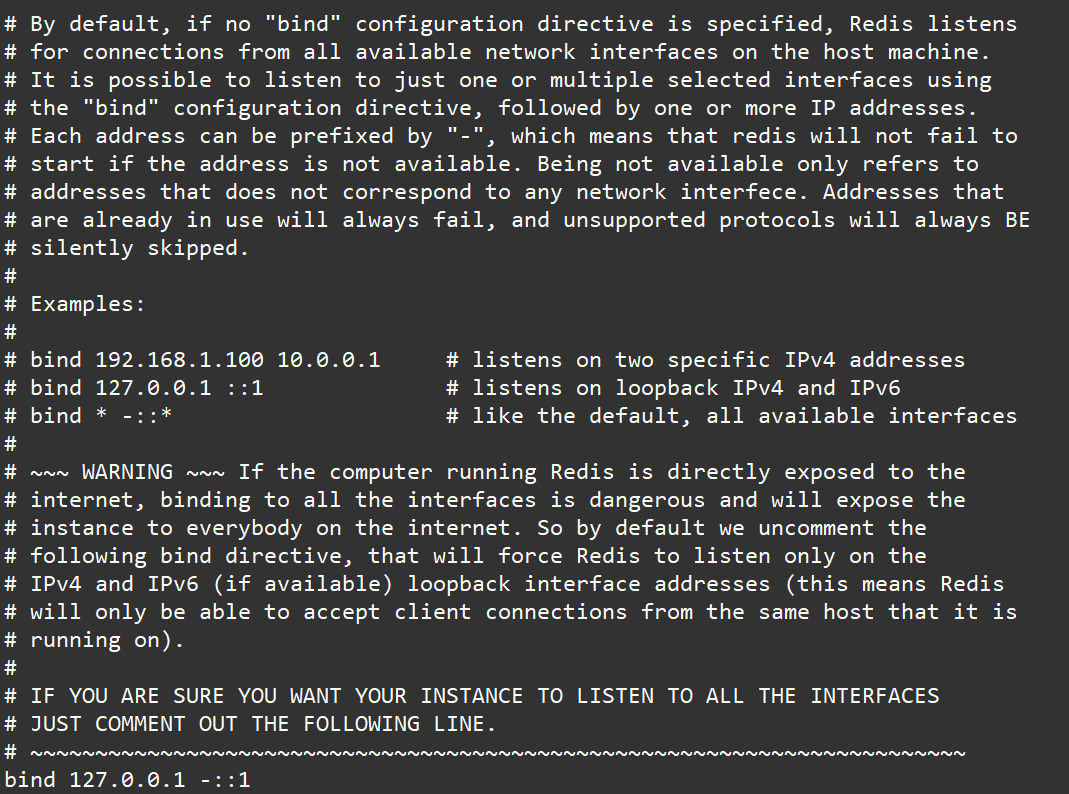Click "JUST COMMENT OUT THE FOLLOWING LINE."
Screen dimensions: 1069x794
point(263,724)
